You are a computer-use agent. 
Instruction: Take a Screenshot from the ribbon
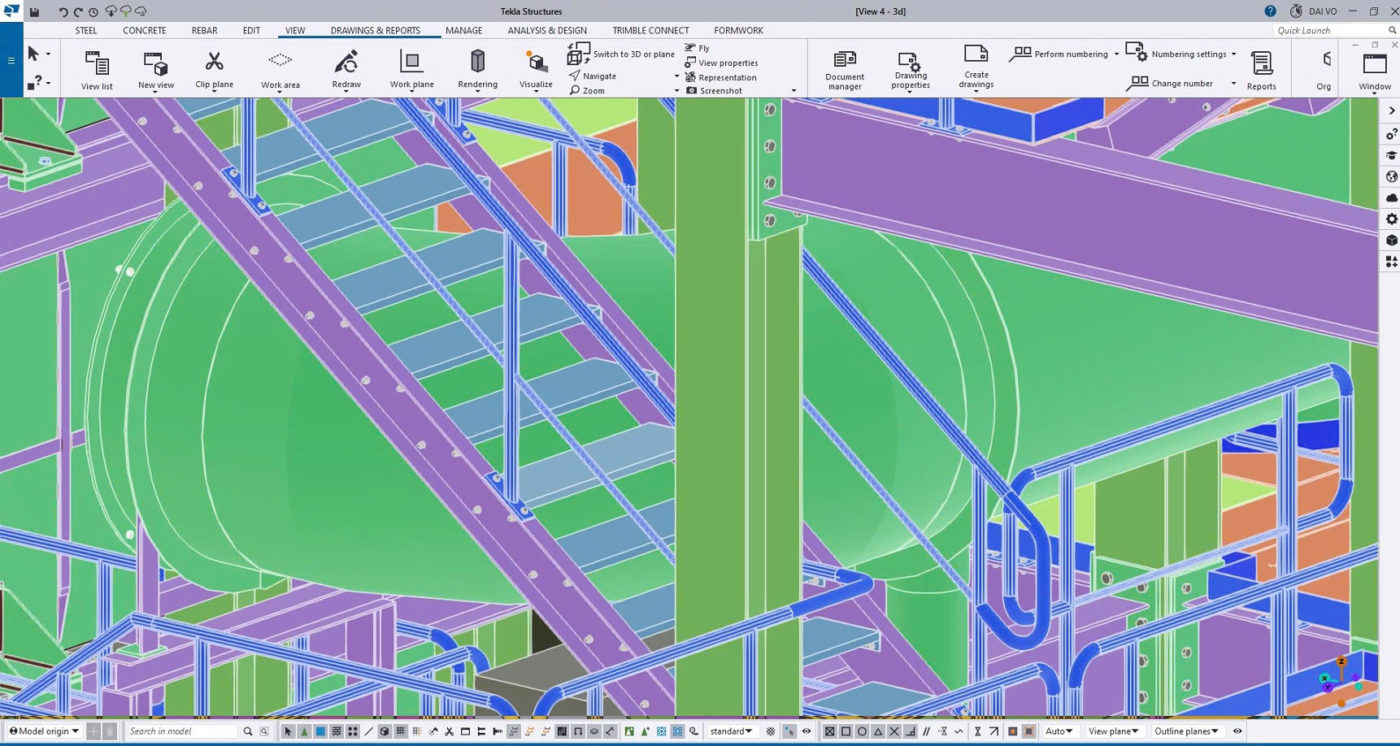pos(714,91)
